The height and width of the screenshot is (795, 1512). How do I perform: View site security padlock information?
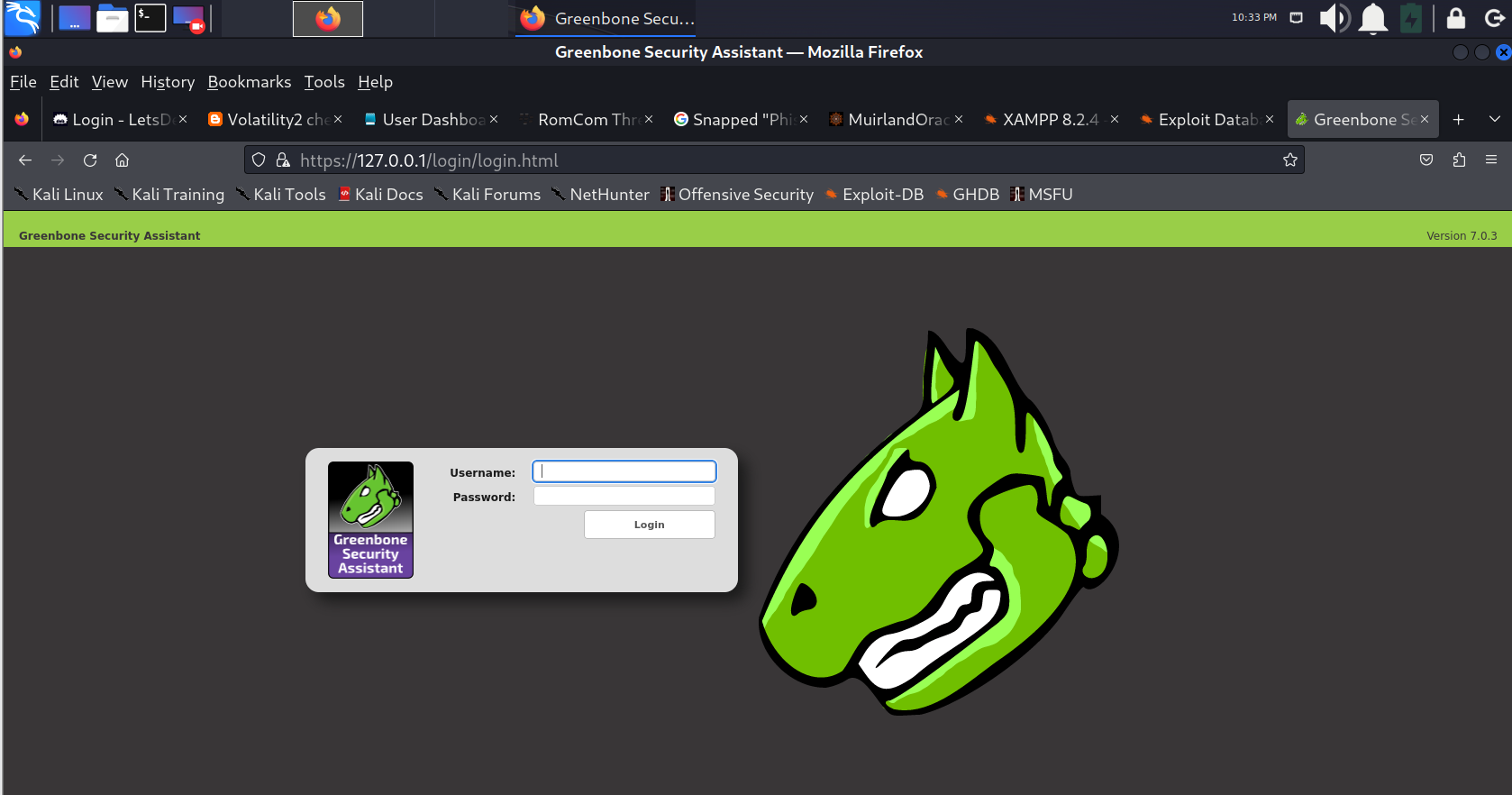(x=283, y=160)
